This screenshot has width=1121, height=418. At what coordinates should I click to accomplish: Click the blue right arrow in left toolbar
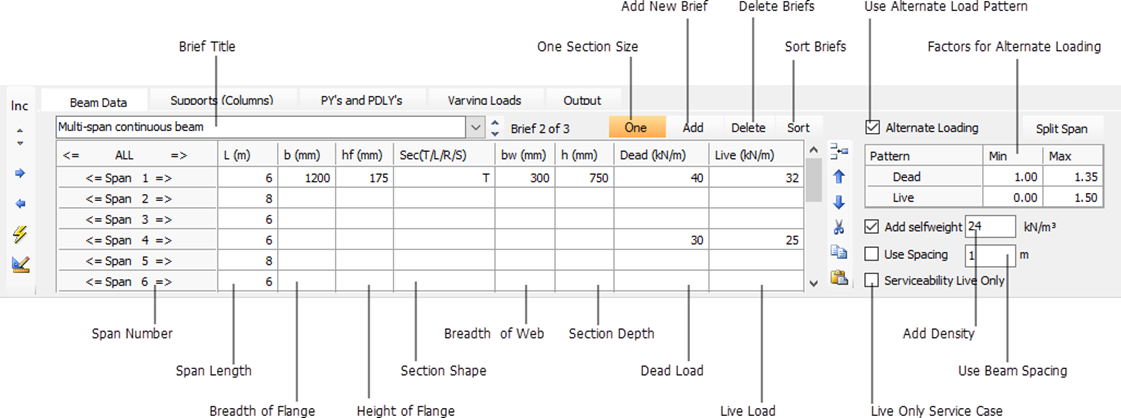click(20, 173)
